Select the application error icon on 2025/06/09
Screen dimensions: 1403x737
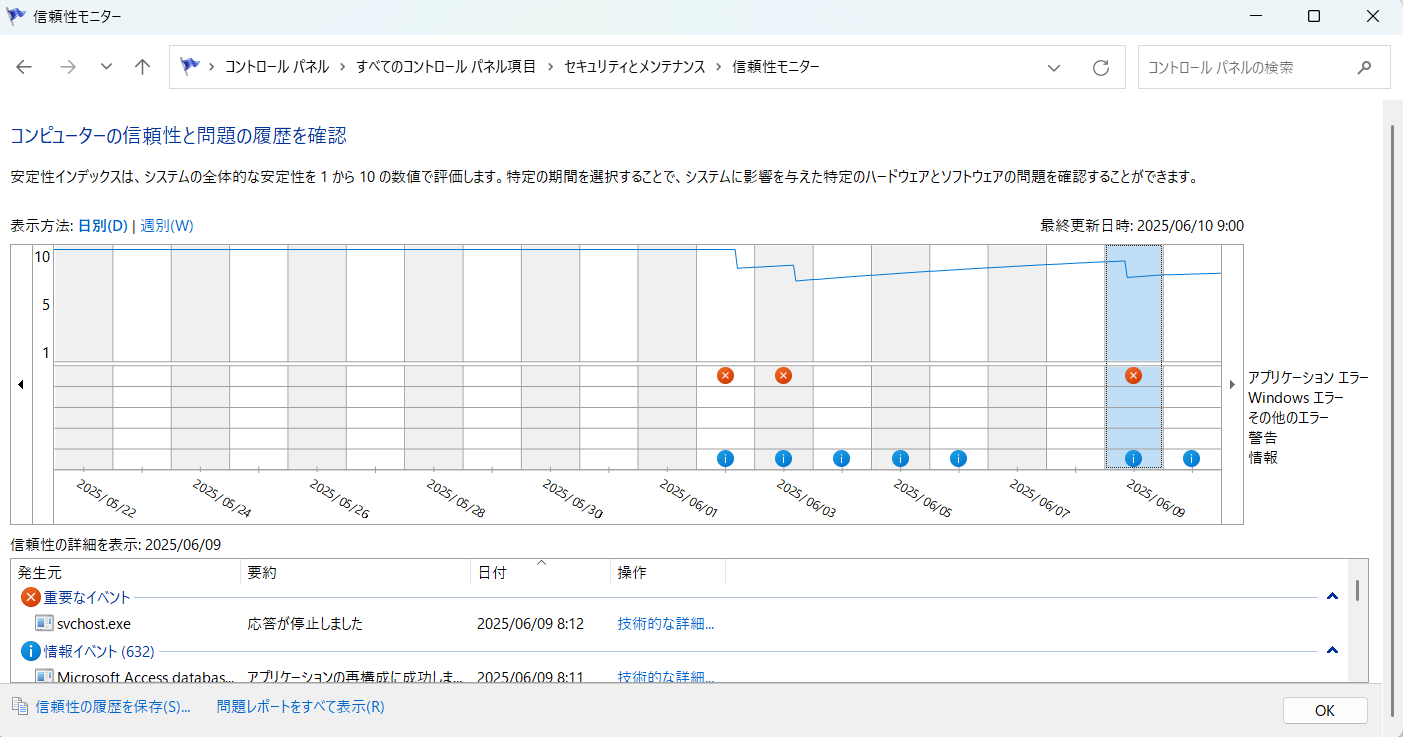[x=1133, y=375]
